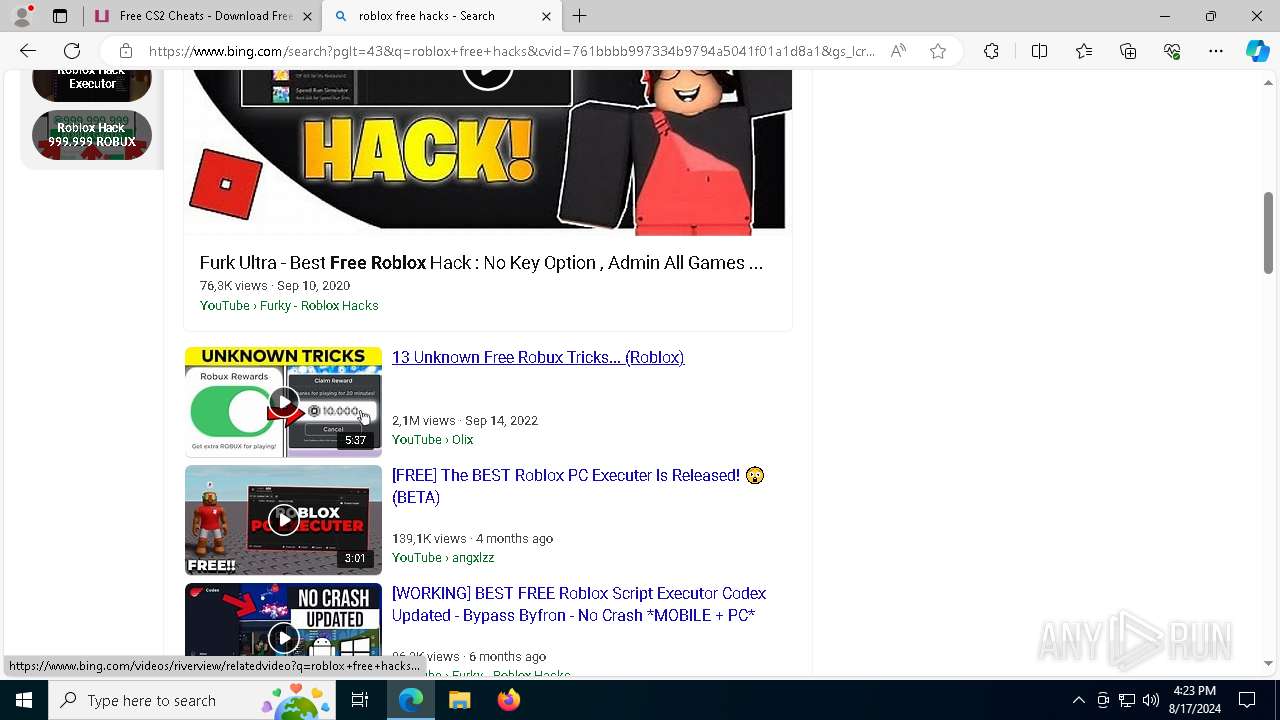Play the UNKNOWN TRICKS video thumbnail
Viewport: 1280px width, 720px height.
coord(283,402)
